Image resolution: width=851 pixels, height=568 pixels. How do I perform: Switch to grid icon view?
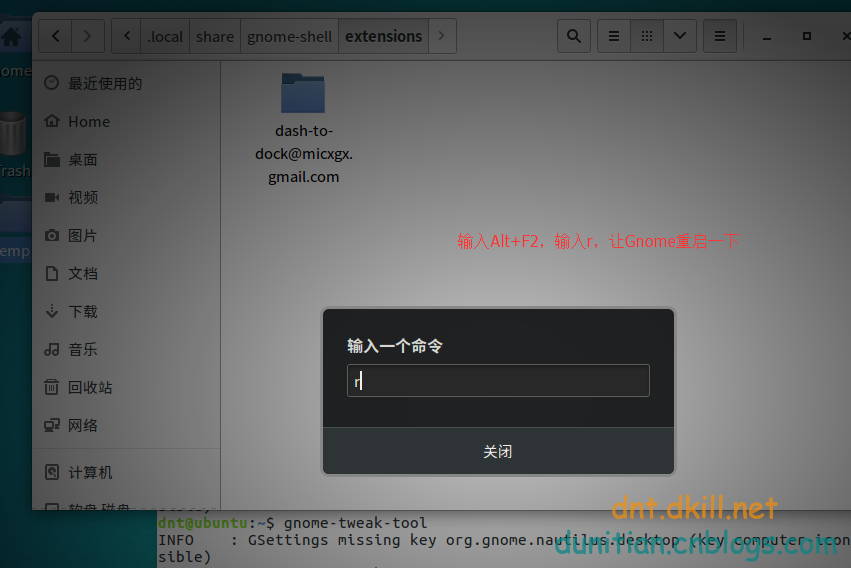click(x=647, y=36)
